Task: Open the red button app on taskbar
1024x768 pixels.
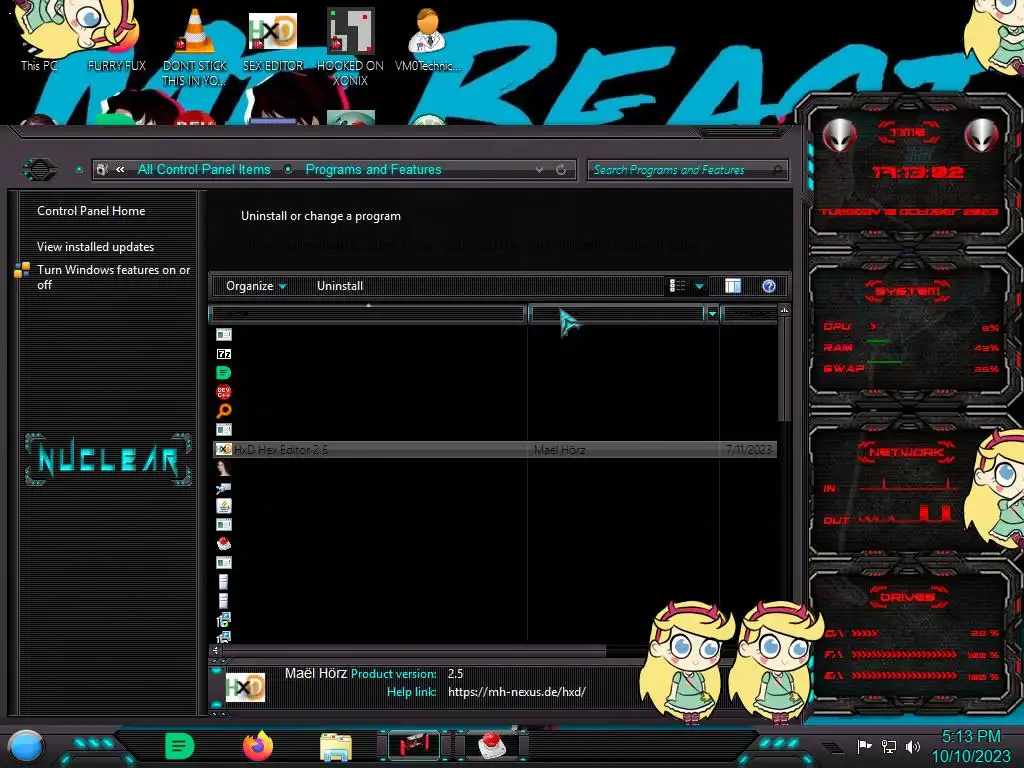Action: click(x=492, y=745)
